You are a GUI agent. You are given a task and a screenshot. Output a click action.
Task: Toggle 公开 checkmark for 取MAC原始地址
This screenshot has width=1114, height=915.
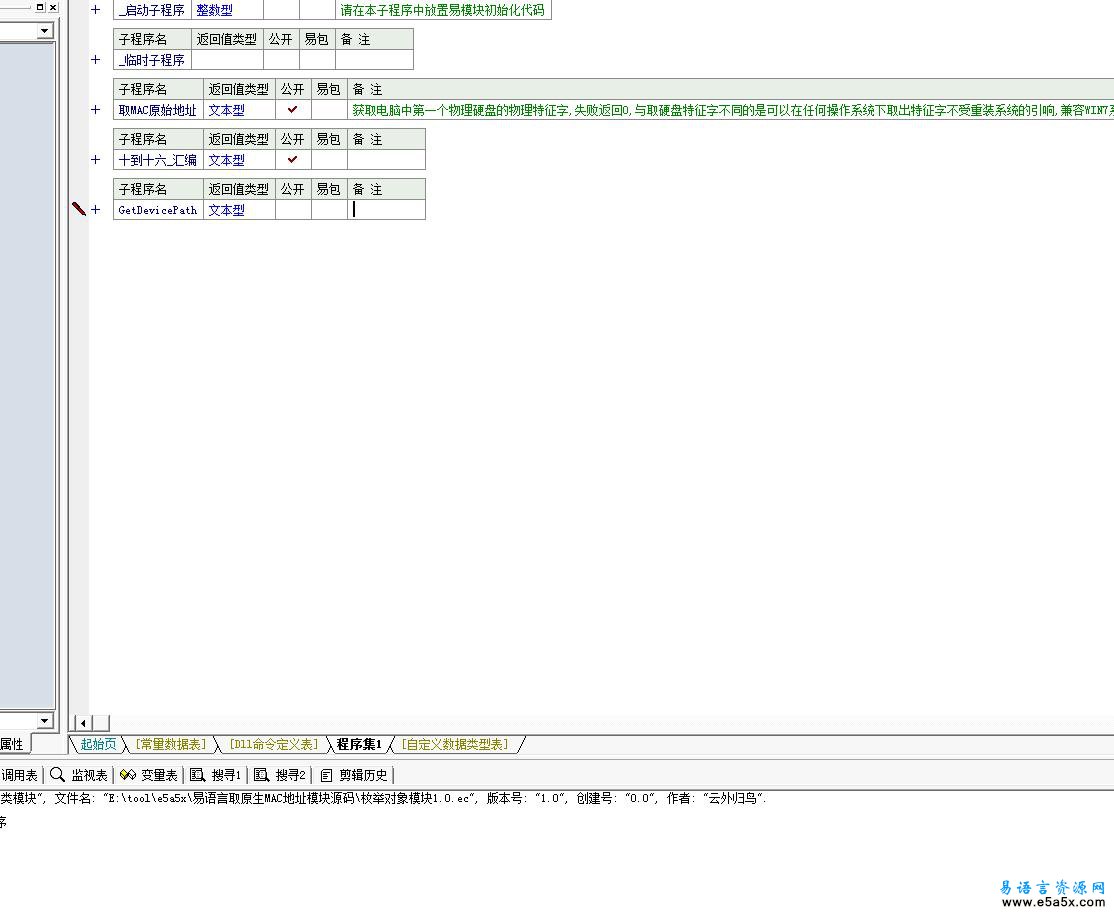pos(293,110)
